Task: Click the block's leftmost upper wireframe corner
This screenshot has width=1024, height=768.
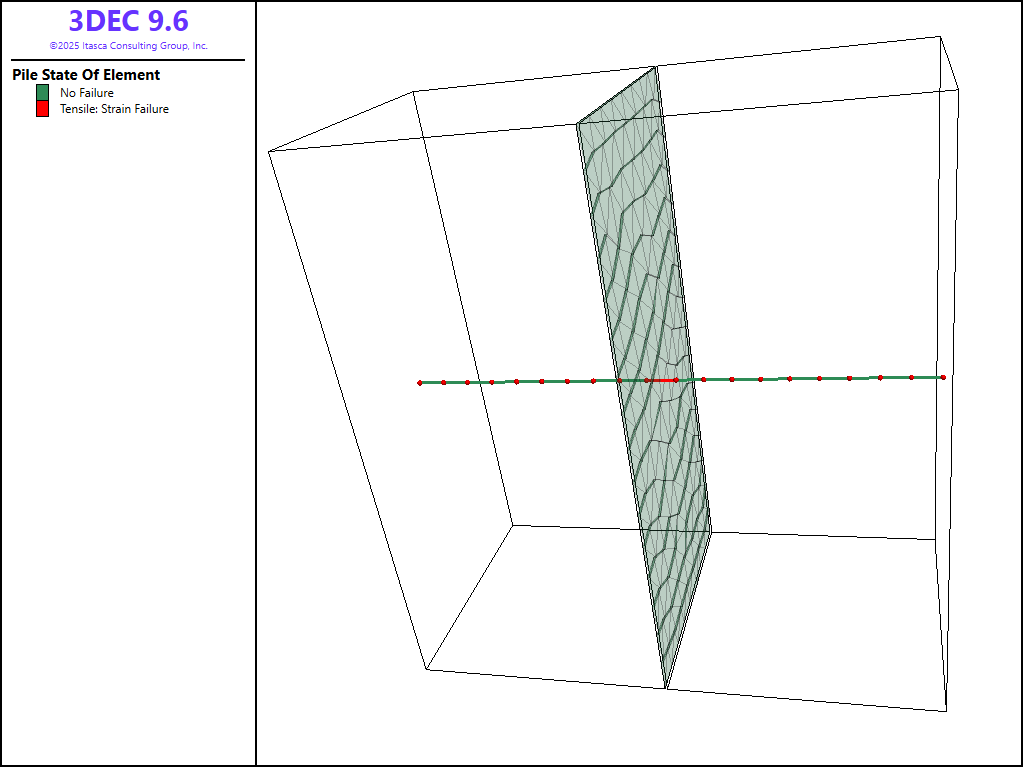Action: [x=269, y=151]
